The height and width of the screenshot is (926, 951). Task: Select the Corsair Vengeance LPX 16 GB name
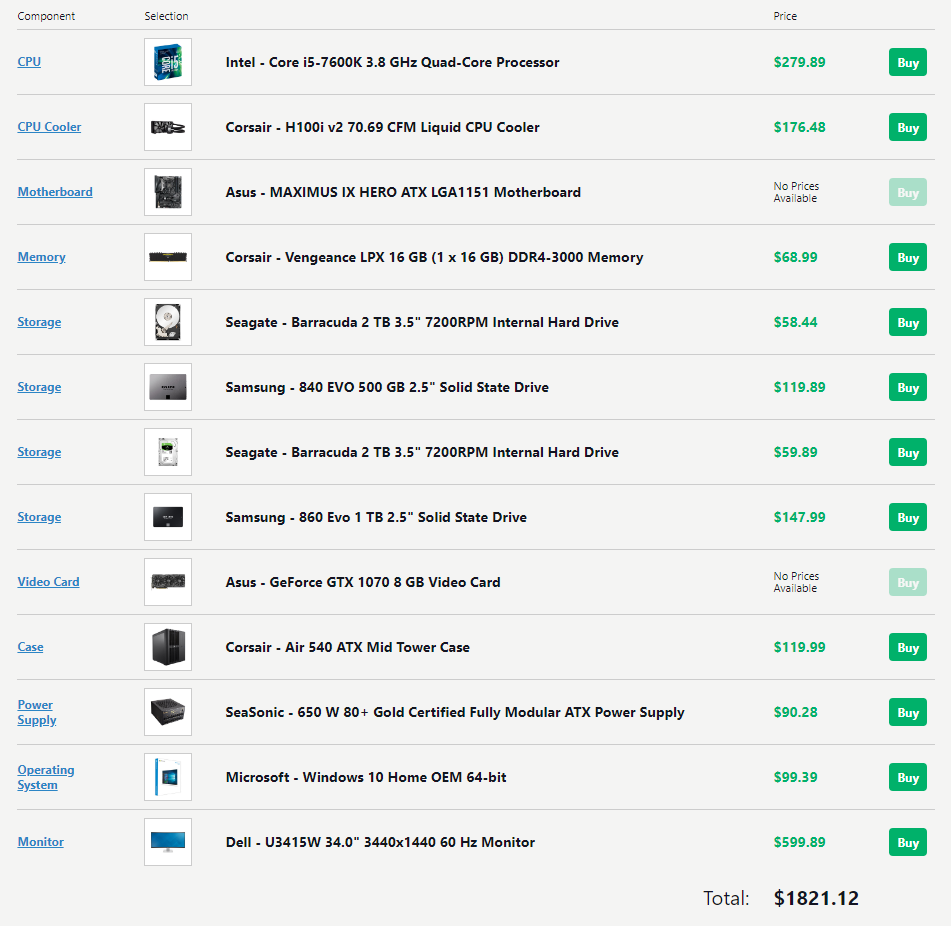tap(434, 257)
